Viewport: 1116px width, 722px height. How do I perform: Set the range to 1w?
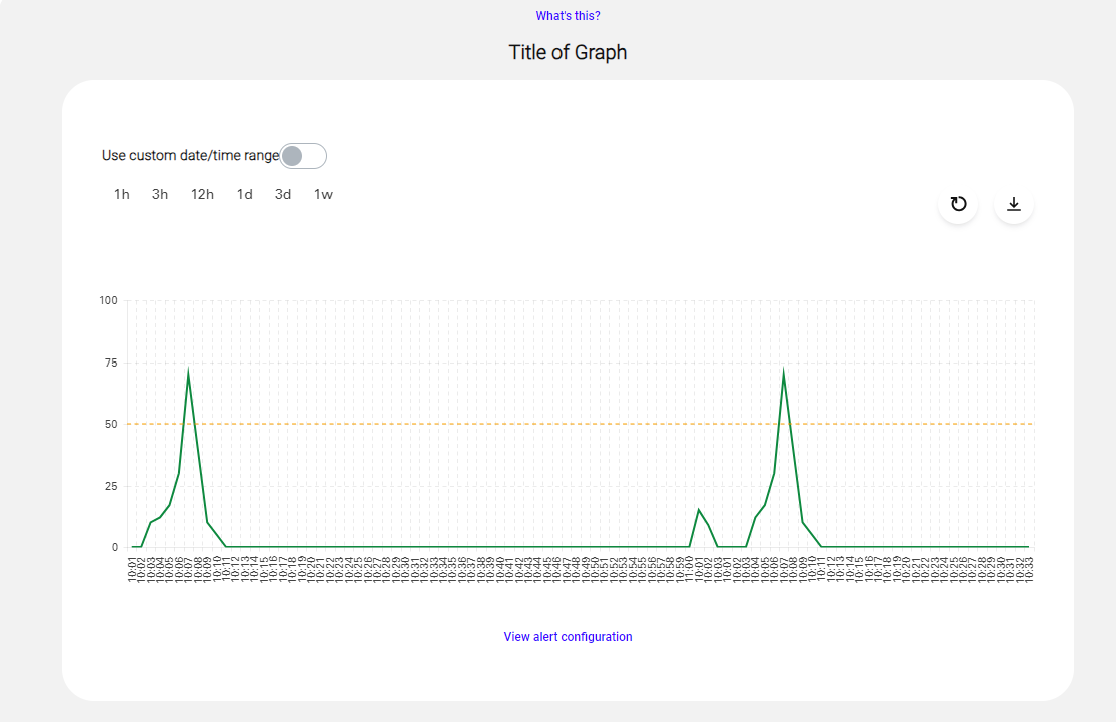pyautogui.click(x=323, y=194)
